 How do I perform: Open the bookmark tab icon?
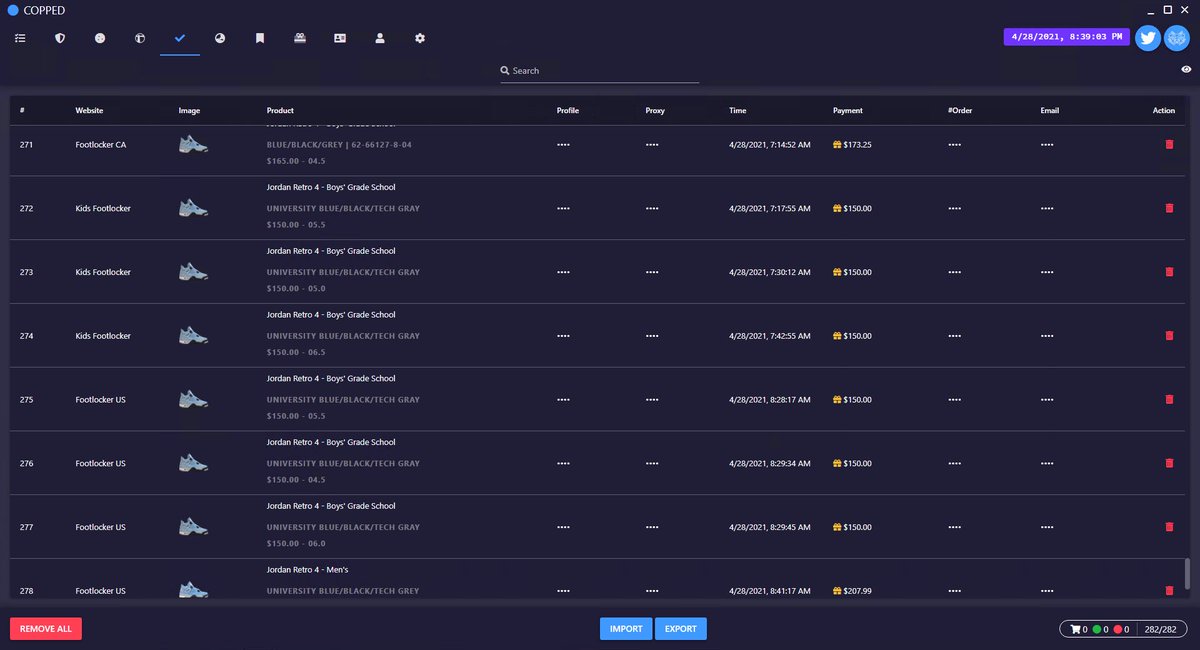260,38
